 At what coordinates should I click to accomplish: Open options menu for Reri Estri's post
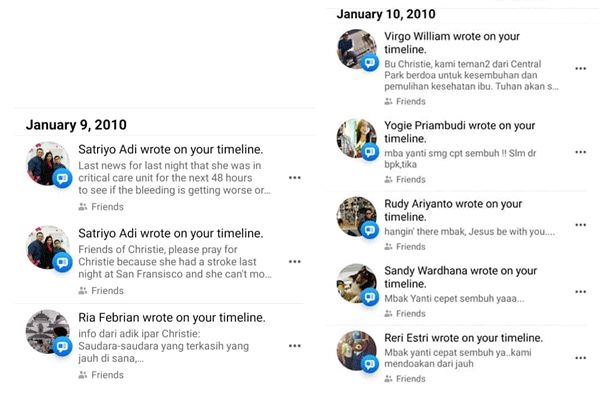point(580,358)
